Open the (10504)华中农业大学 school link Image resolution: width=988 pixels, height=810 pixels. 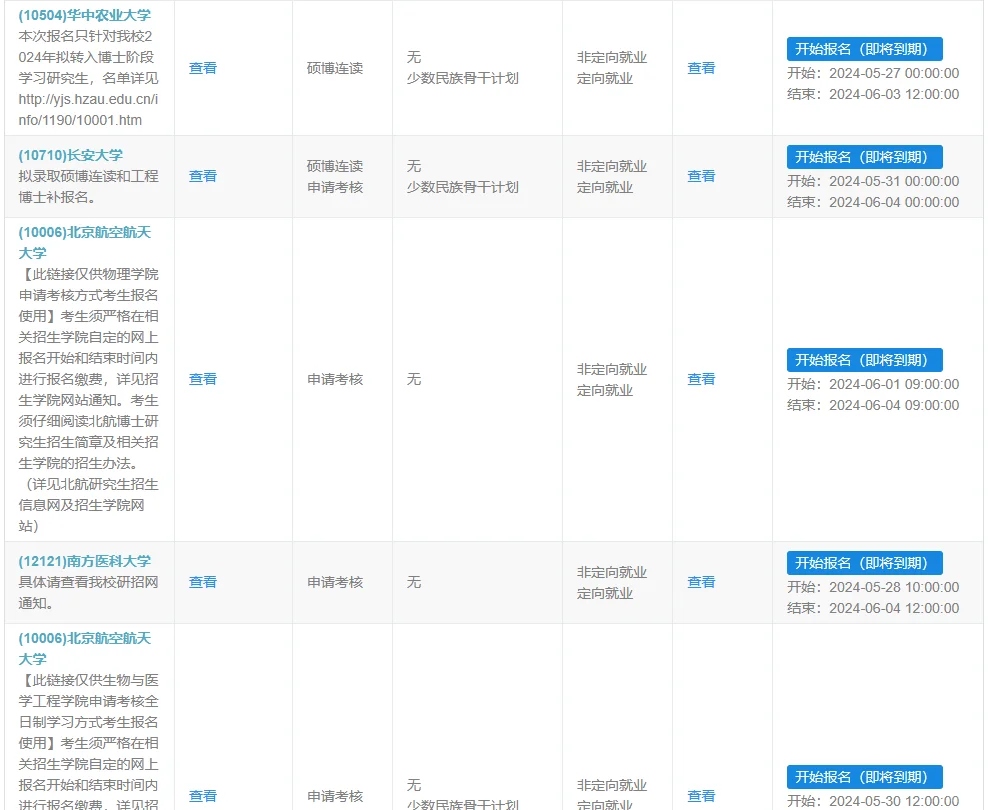(x=84, y=15)
